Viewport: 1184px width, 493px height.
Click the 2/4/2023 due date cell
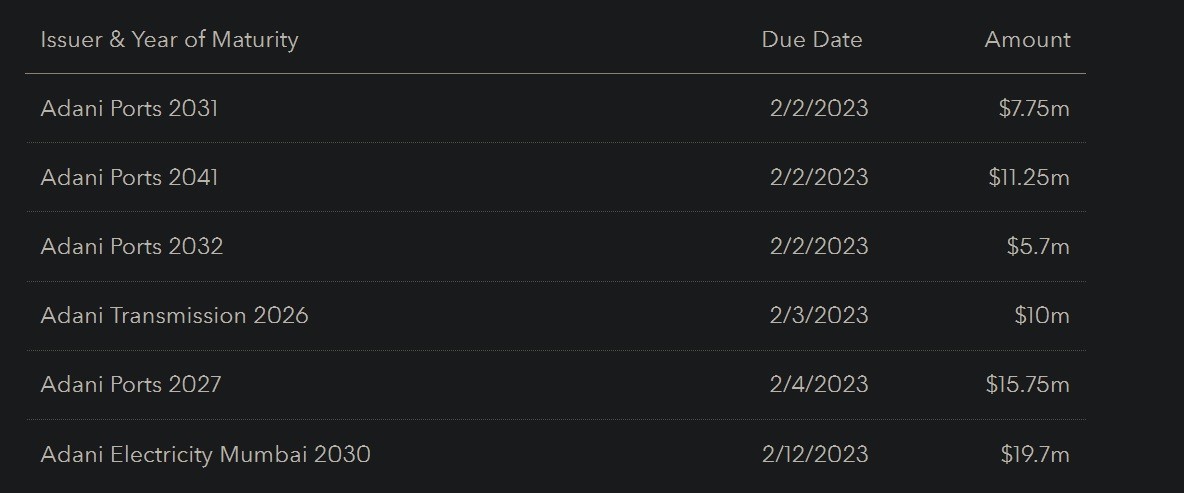pos(819,384)
